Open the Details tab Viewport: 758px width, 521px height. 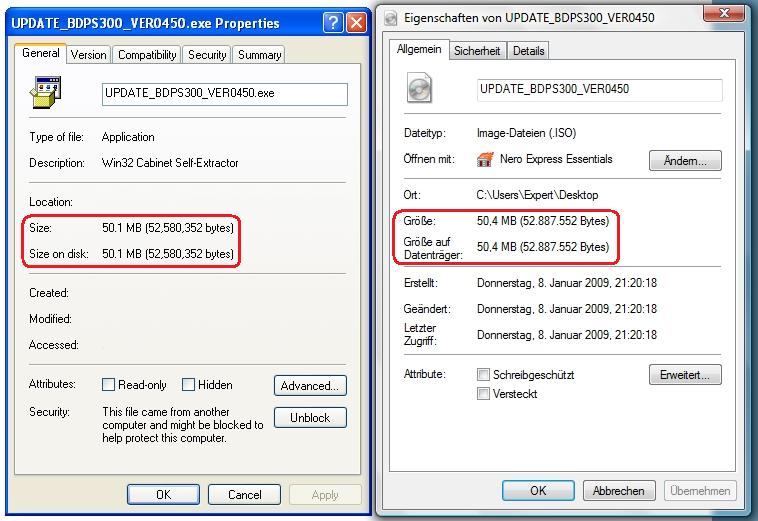tap(529, 50)
